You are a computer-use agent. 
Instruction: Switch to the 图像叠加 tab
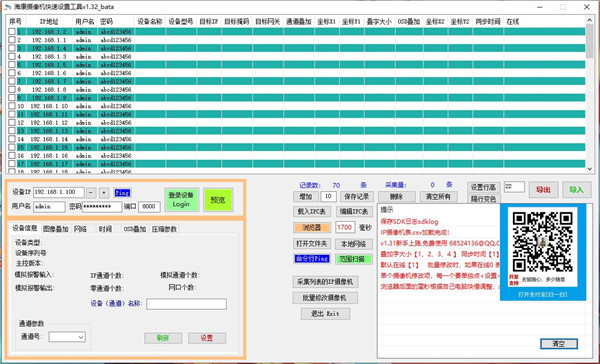tap(55, 229)
